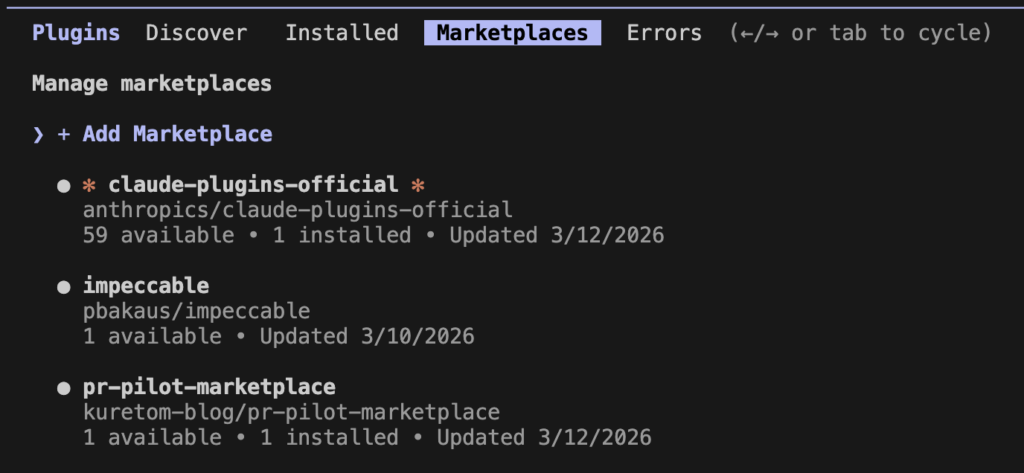Click the Plugins title label
The height and width of the screenshot is (473, 1024).
pyautogui.click(x=76, y=33)
